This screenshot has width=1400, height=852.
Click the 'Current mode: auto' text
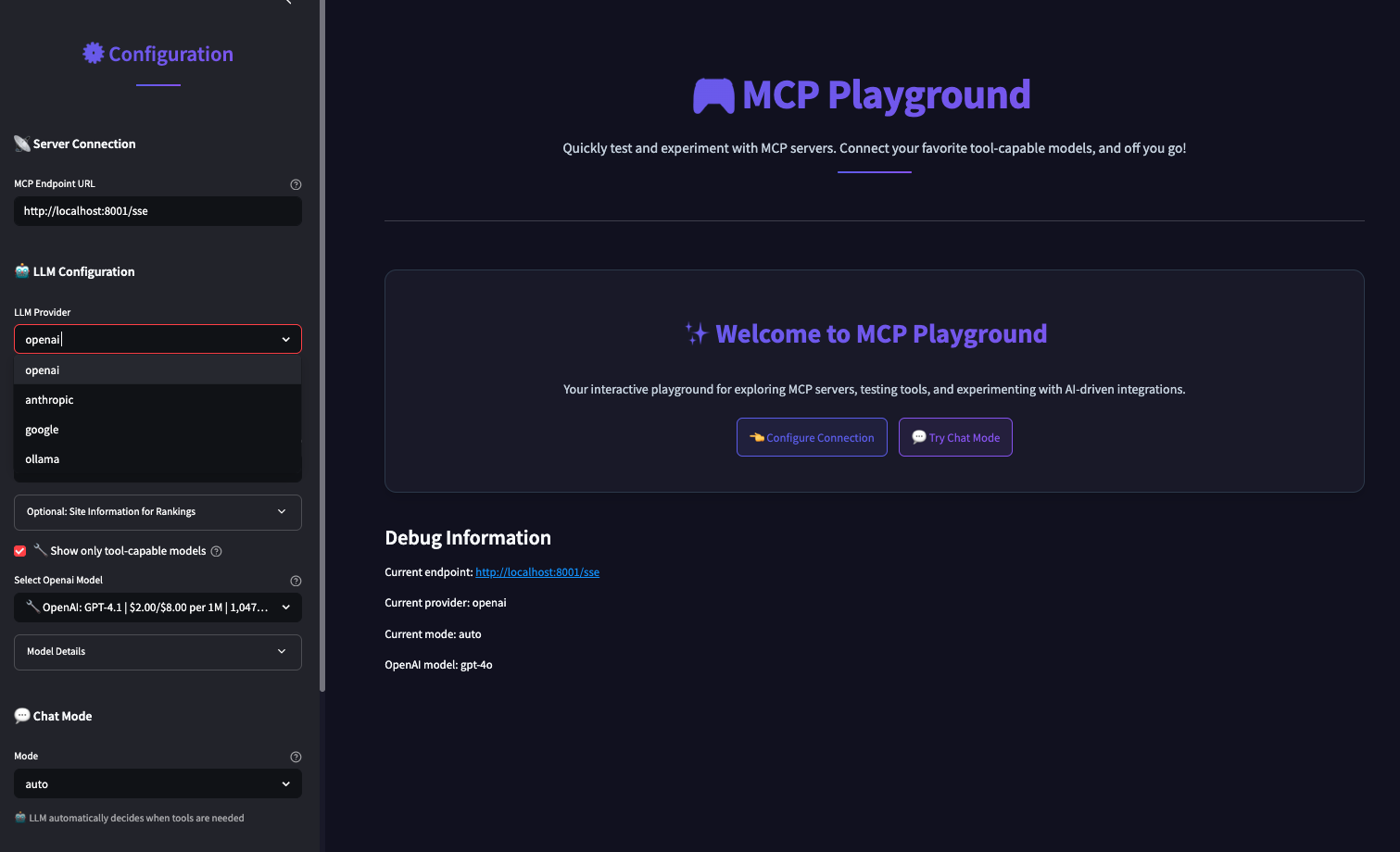click(x=433, y=634)
